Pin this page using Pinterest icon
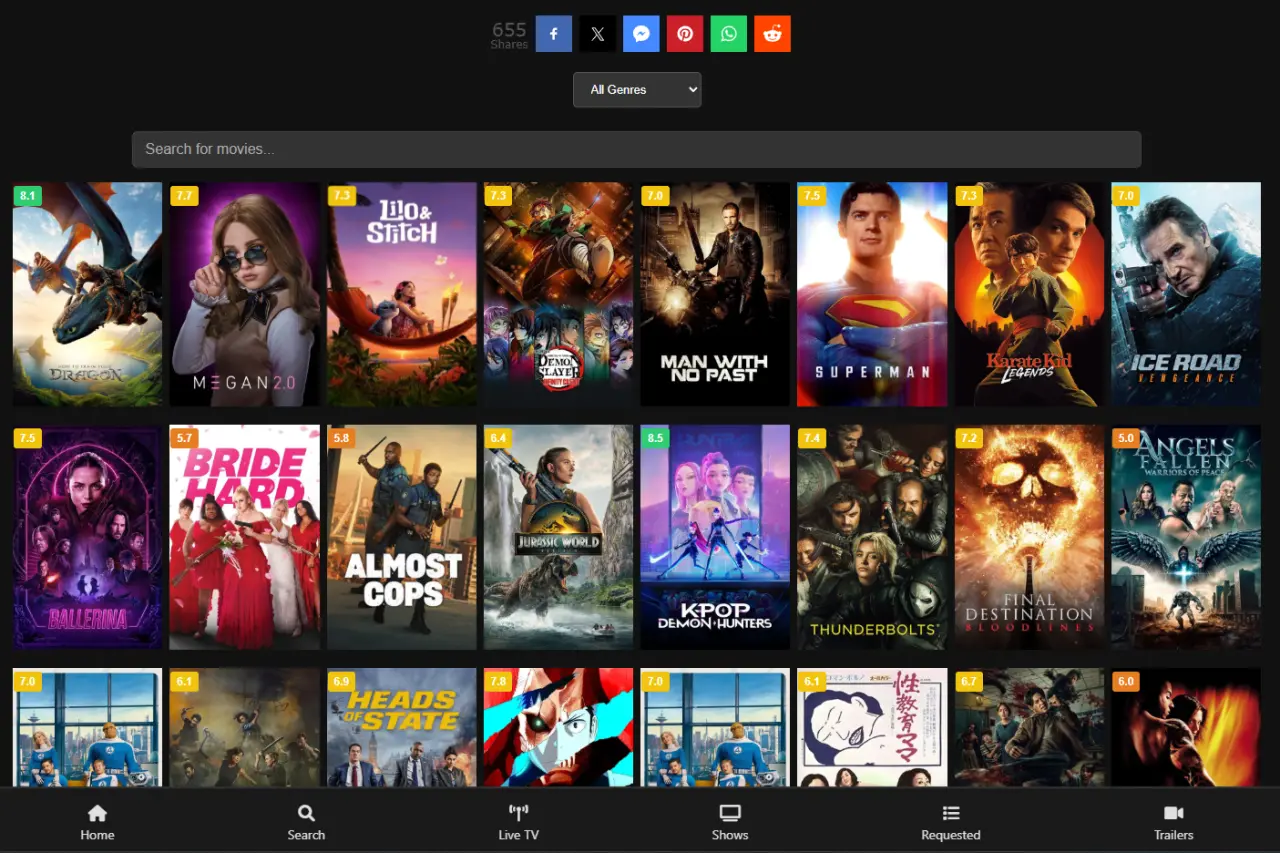This screenshot has height=853, width=1280. click(685, 34)
